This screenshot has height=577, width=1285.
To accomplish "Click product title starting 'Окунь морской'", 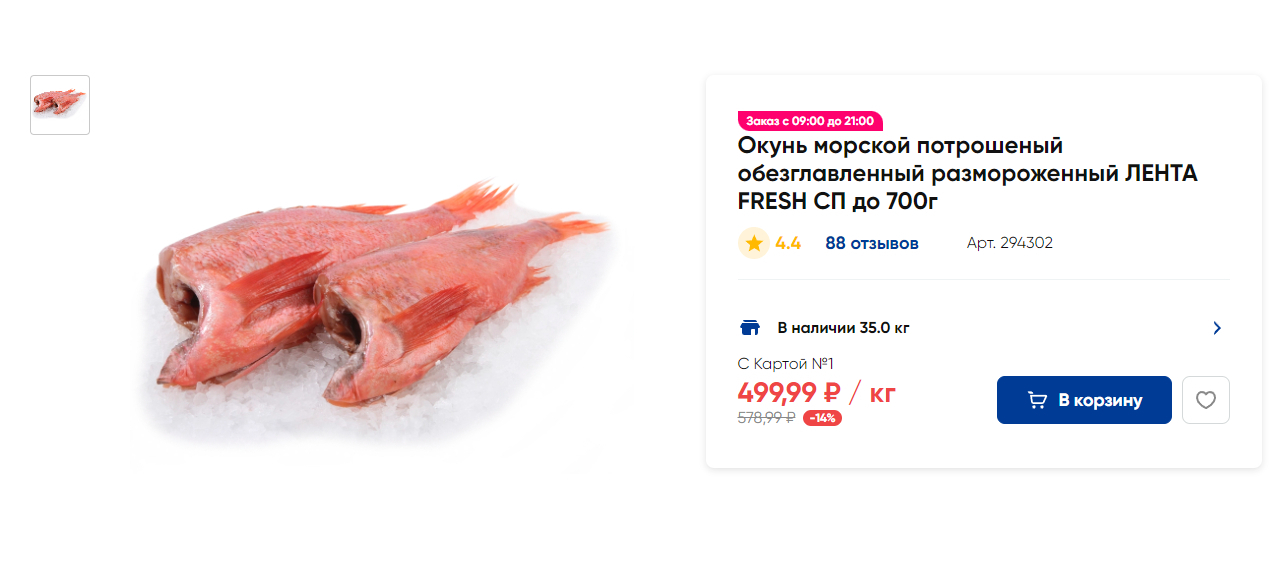I will pyautogui.click(x=967, y=174).
